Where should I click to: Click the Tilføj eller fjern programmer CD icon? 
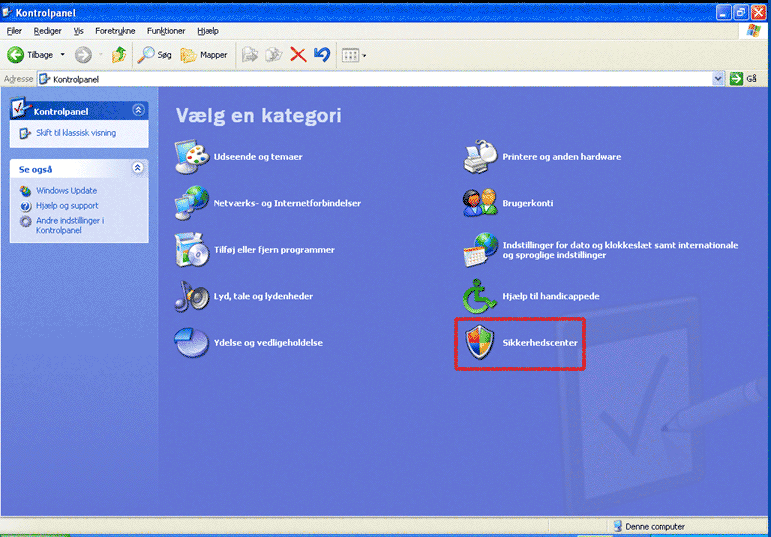(x=192, y=250)
